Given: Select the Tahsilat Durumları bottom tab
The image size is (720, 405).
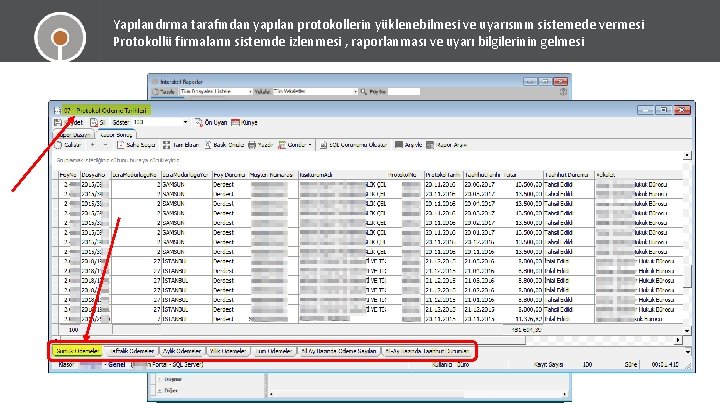Looking at the screenshot, I should point(427,351).
